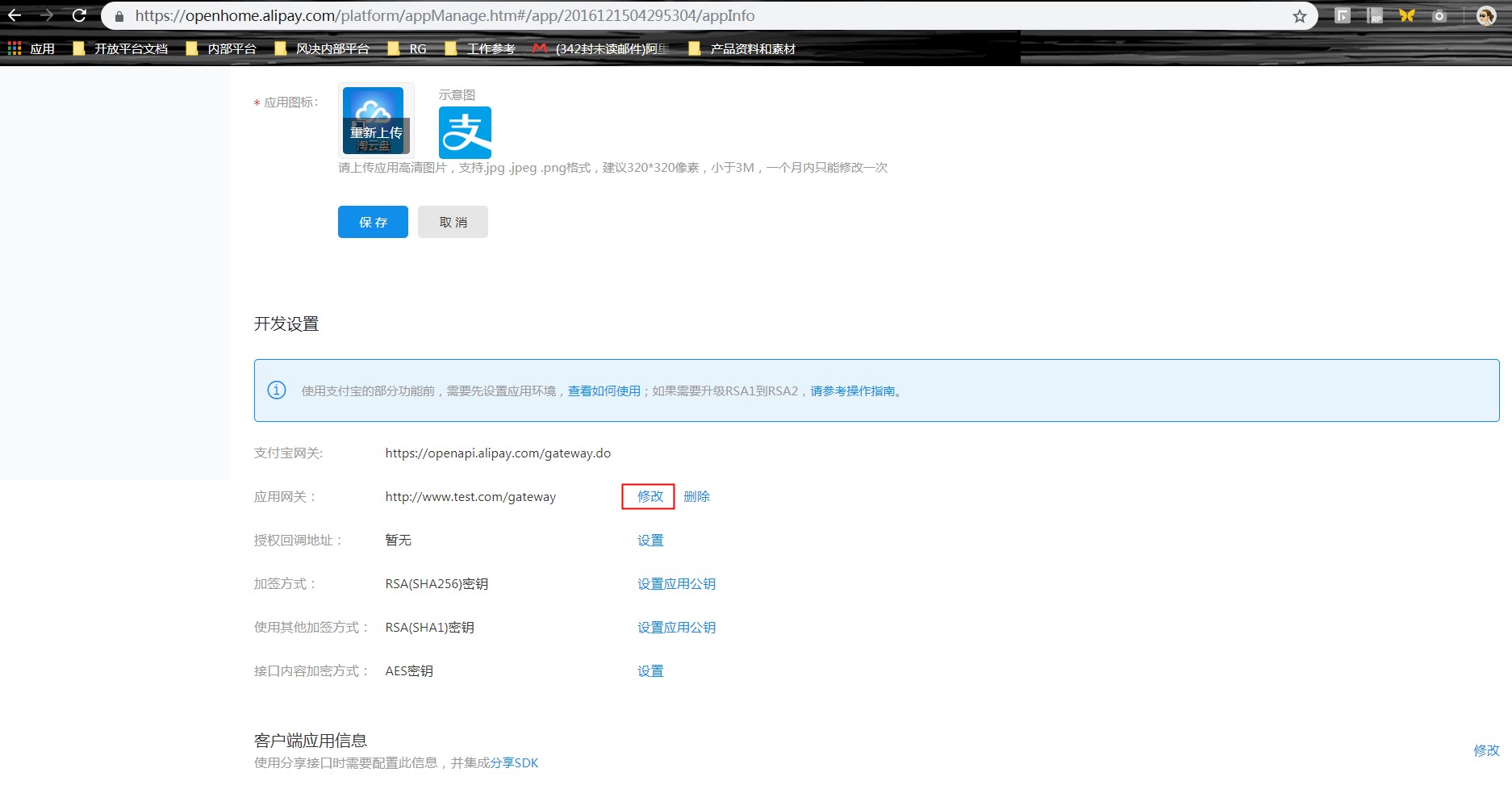This screenshot has height=785, width=1512.
Task: Click the 授权回调地址 label
Action: [x=298, y=540]
